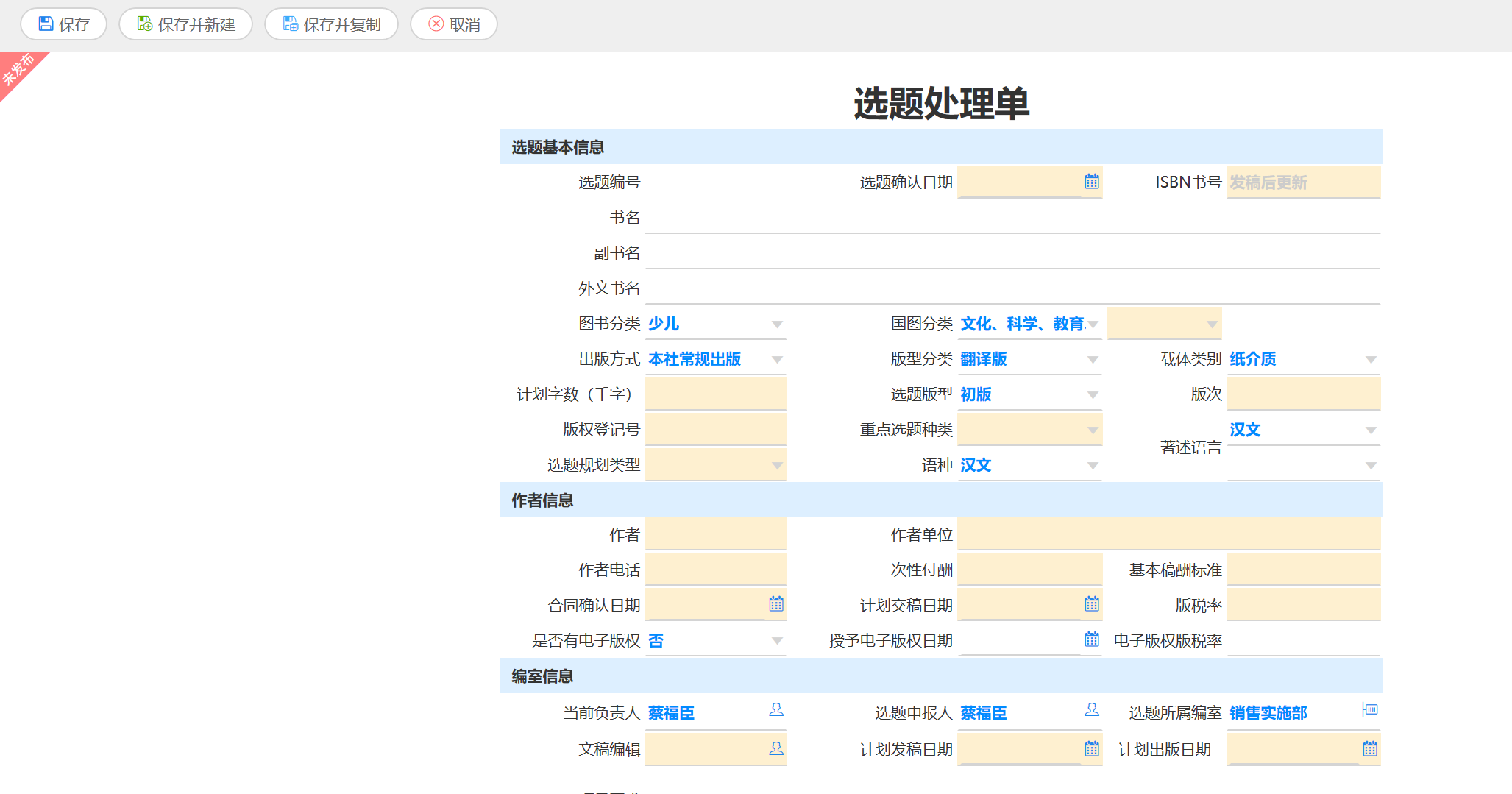Expand the 载体类别 dropdown
Viewport: 1512px width, 794px height.
(1371, 360)
